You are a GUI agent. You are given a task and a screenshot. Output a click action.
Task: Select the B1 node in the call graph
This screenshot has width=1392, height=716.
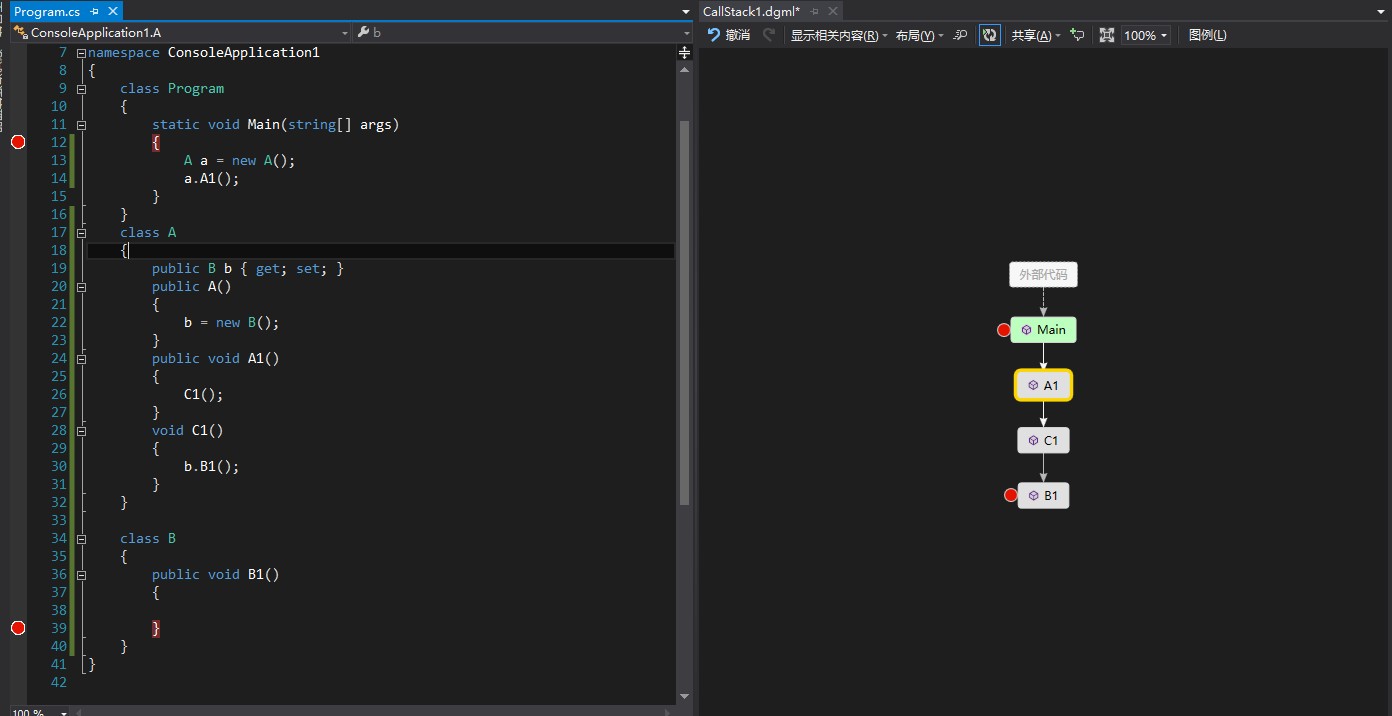click(1043, 496)
